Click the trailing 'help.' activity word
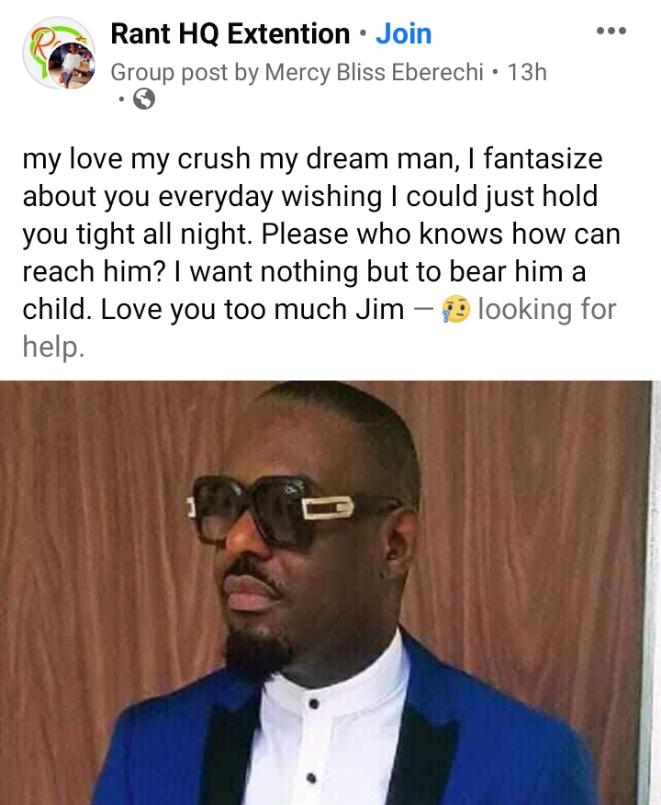661x805 pixels. pos(53,348)
